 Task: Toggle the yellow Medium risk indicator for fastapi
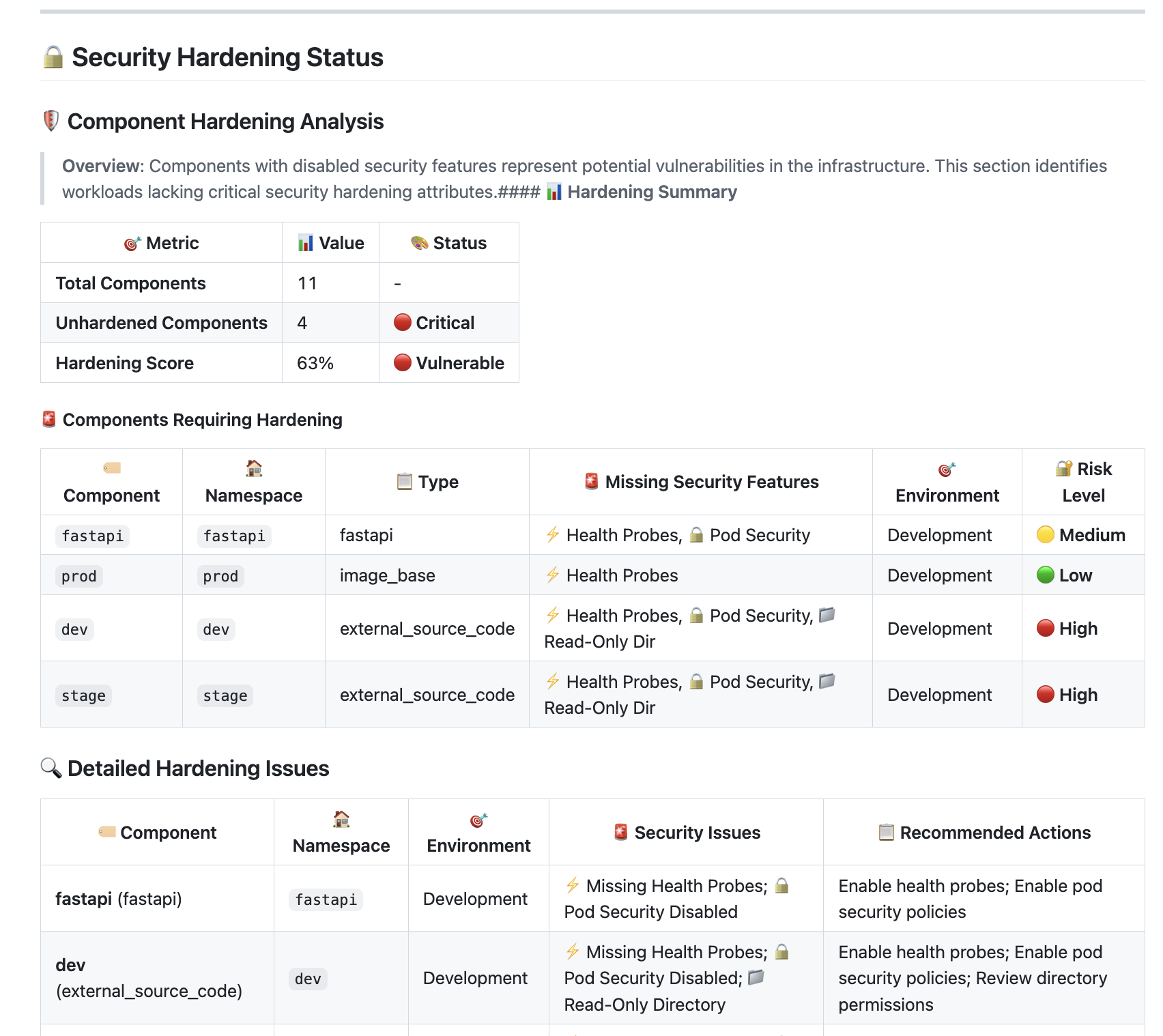[x=1044, y=535]
